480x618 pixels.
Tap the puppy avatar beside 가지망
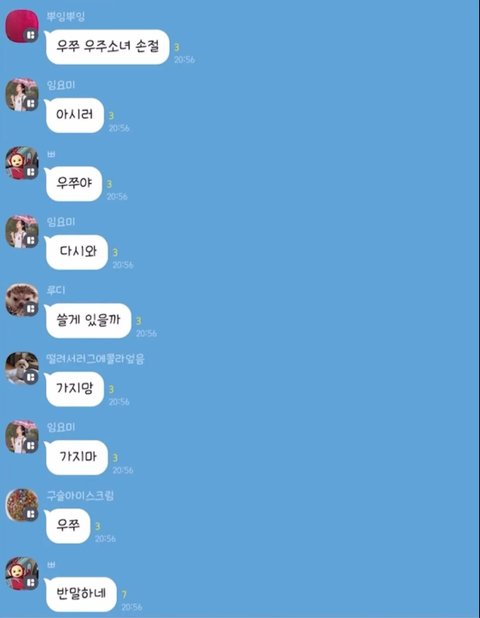pos(22,369)
